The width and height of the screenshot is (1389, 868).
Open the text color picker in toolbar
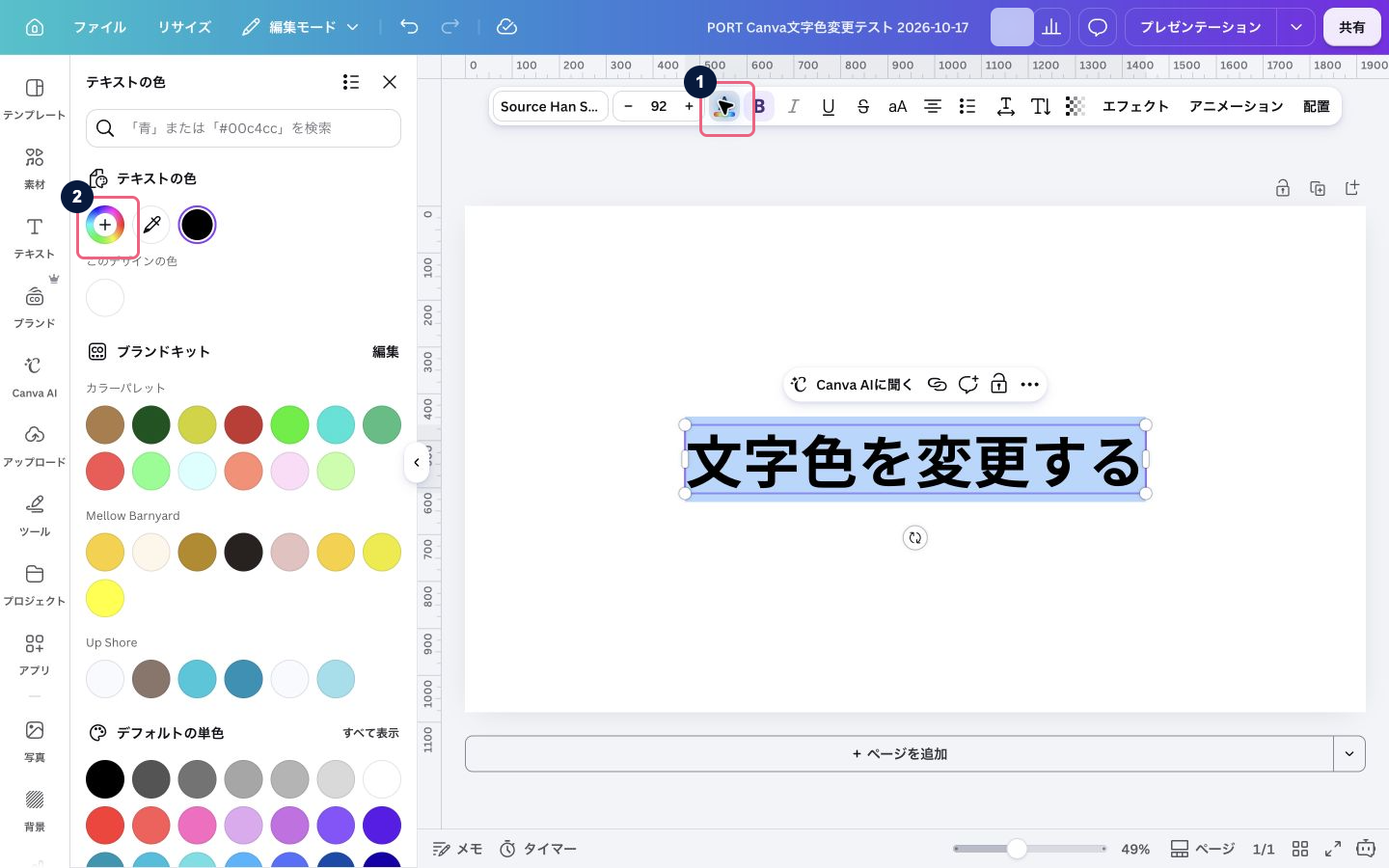pos(724,106)
